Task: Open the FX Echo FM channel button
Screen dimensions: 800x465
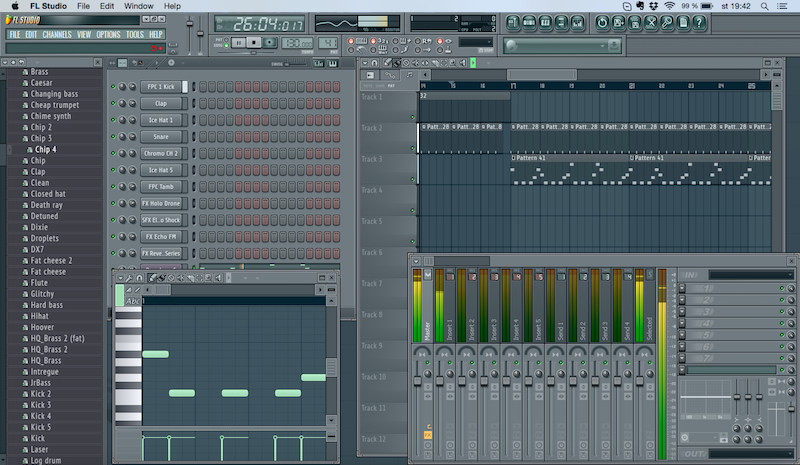Action: [x=160, y=237]
